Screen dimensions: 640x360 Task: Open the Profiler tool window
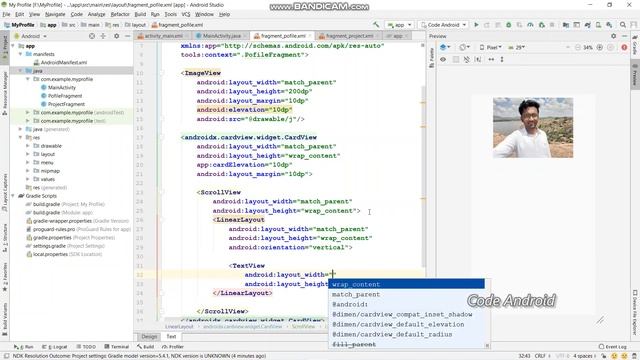click(x=173, y=347)
